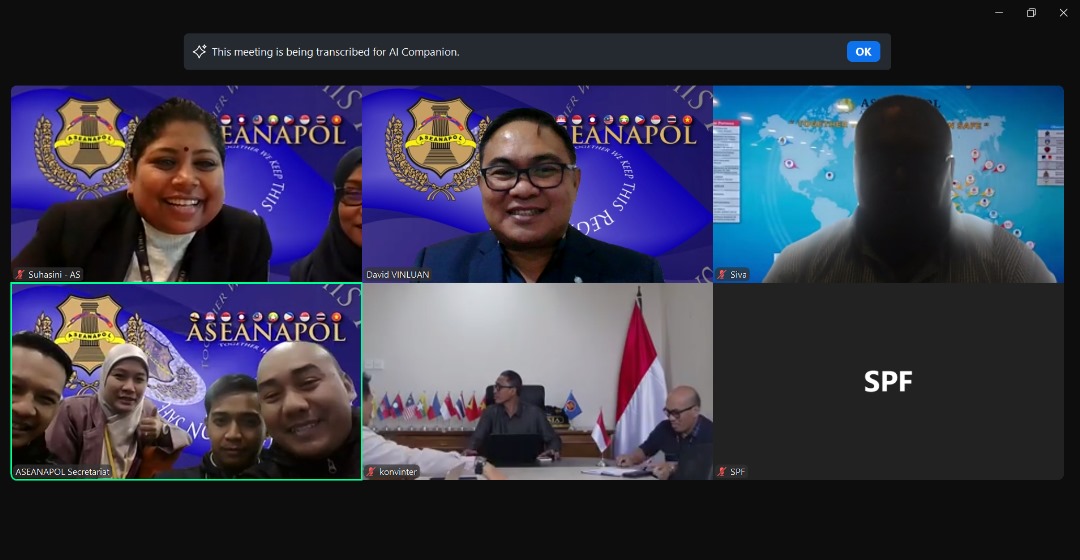This screenshot has width=1080, height=560.
Task: Select konvinter participant video tile
Action: tap(537, 382)
